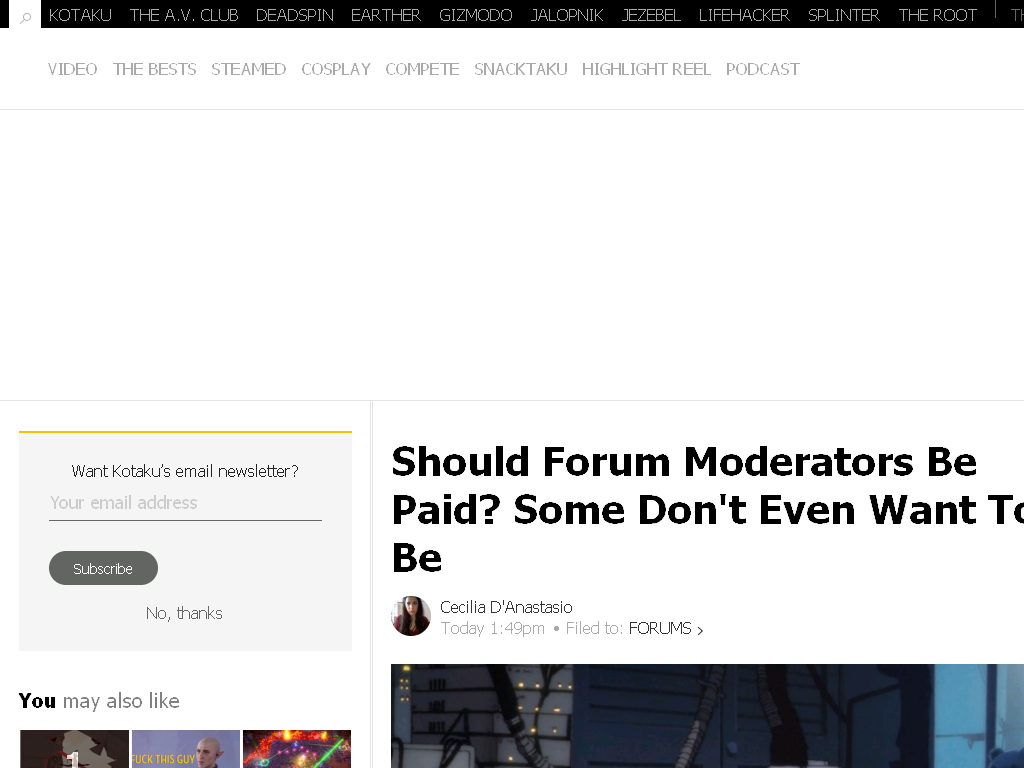Image resolution: width=1024 pixels, height=768 pixels.
Task: View the Highlight Reel section
Action: point(646,69)
